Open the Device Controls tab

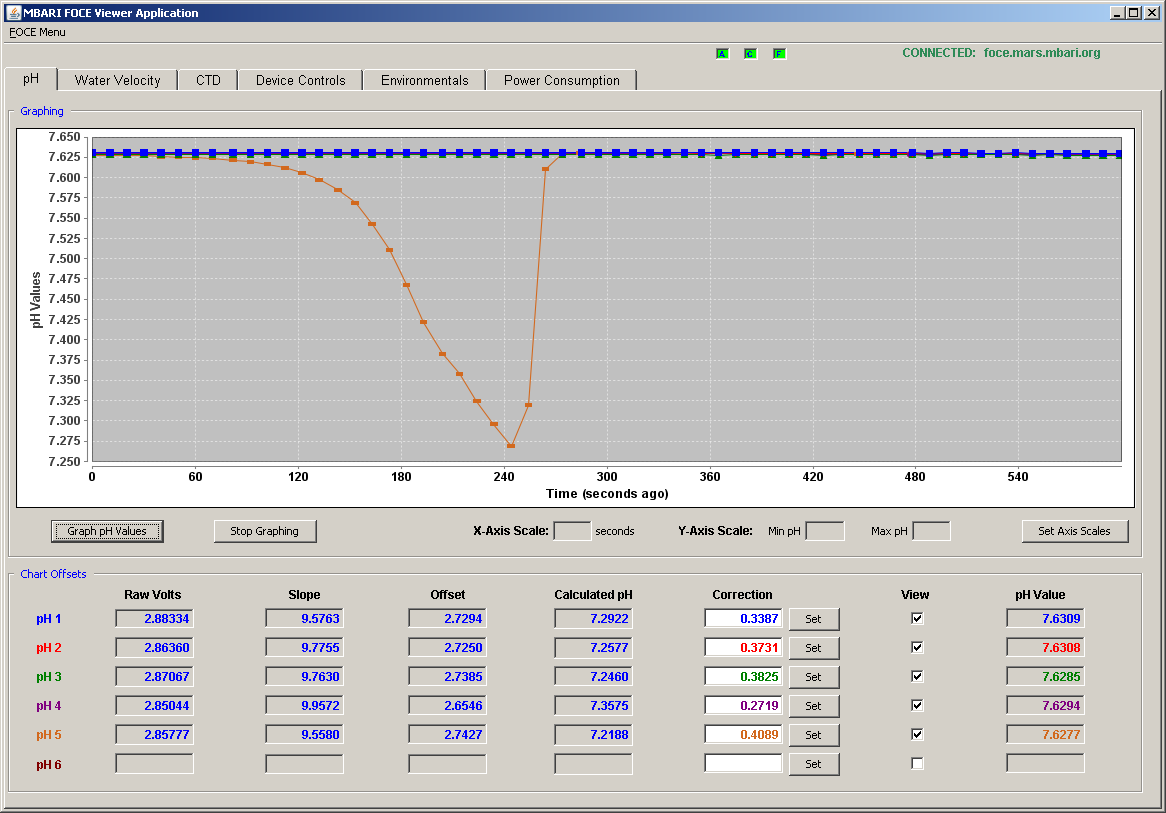click(x=300, y=80)
